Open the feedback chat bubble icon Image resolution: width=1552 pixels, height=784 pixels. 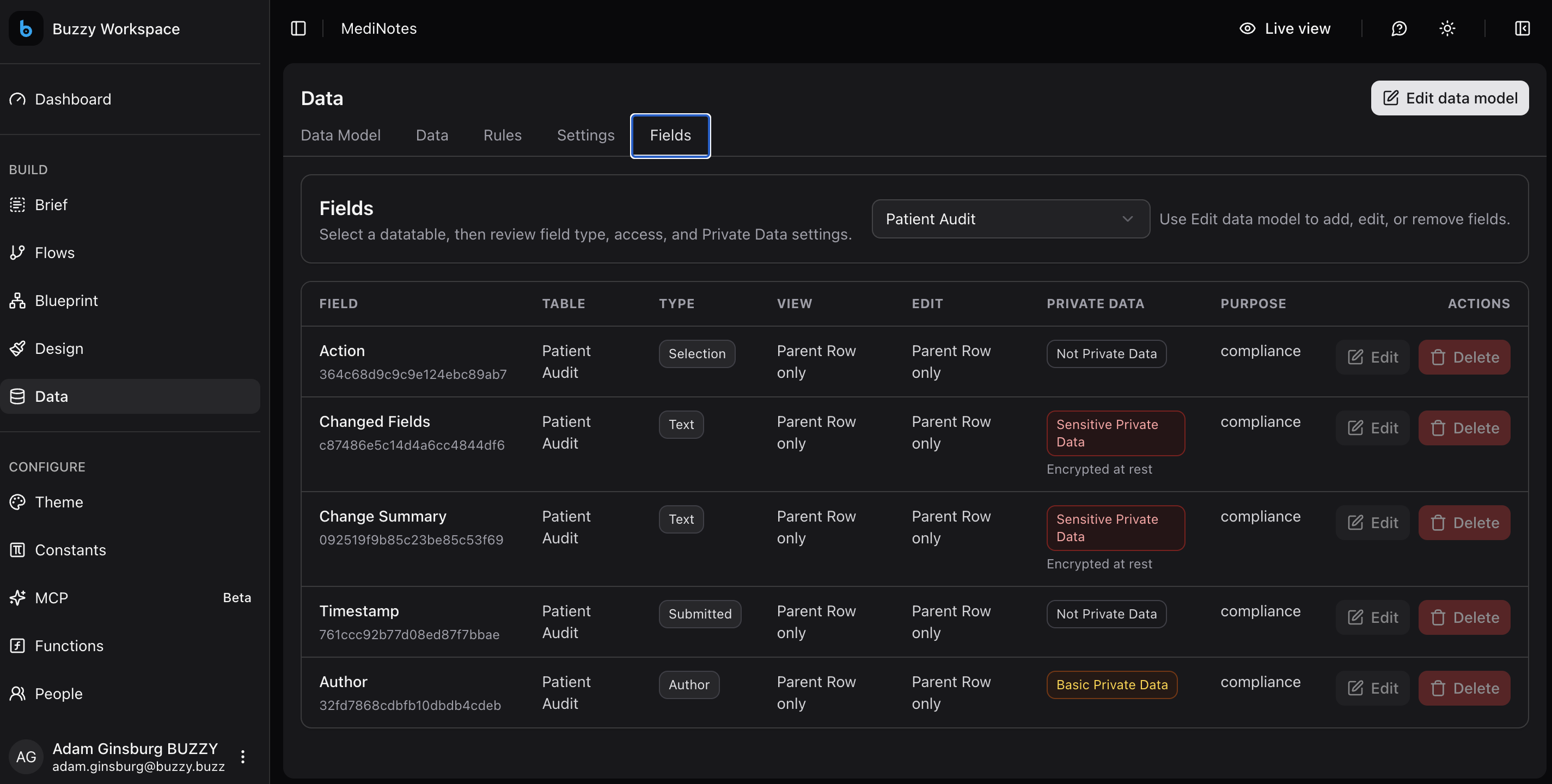[x=1399, y=28]
